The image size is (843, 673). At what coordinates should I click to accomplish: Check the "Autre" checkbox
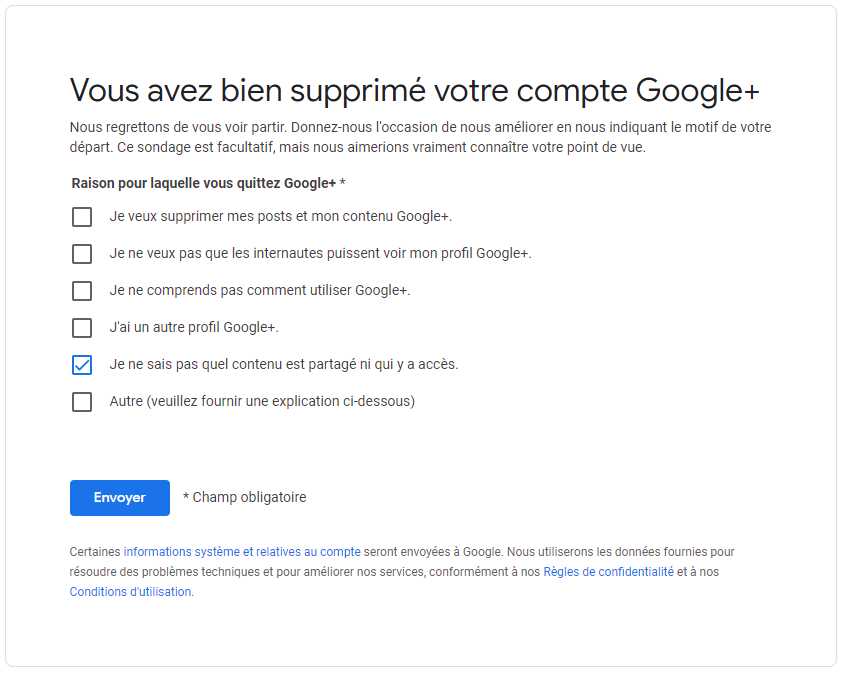[82, 402]
